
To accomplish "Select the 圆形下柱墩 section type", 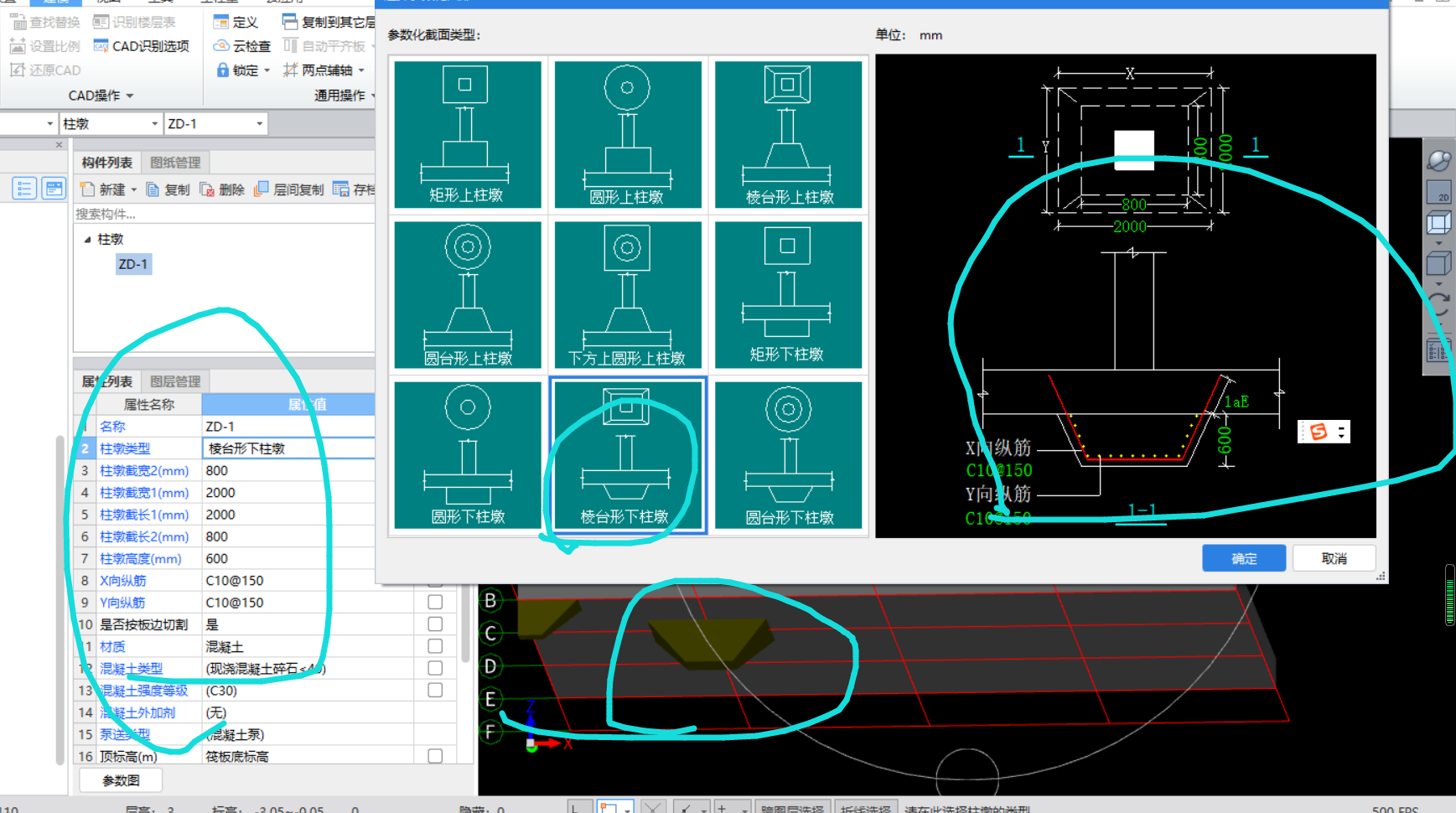I will click(x=467, y=455).
